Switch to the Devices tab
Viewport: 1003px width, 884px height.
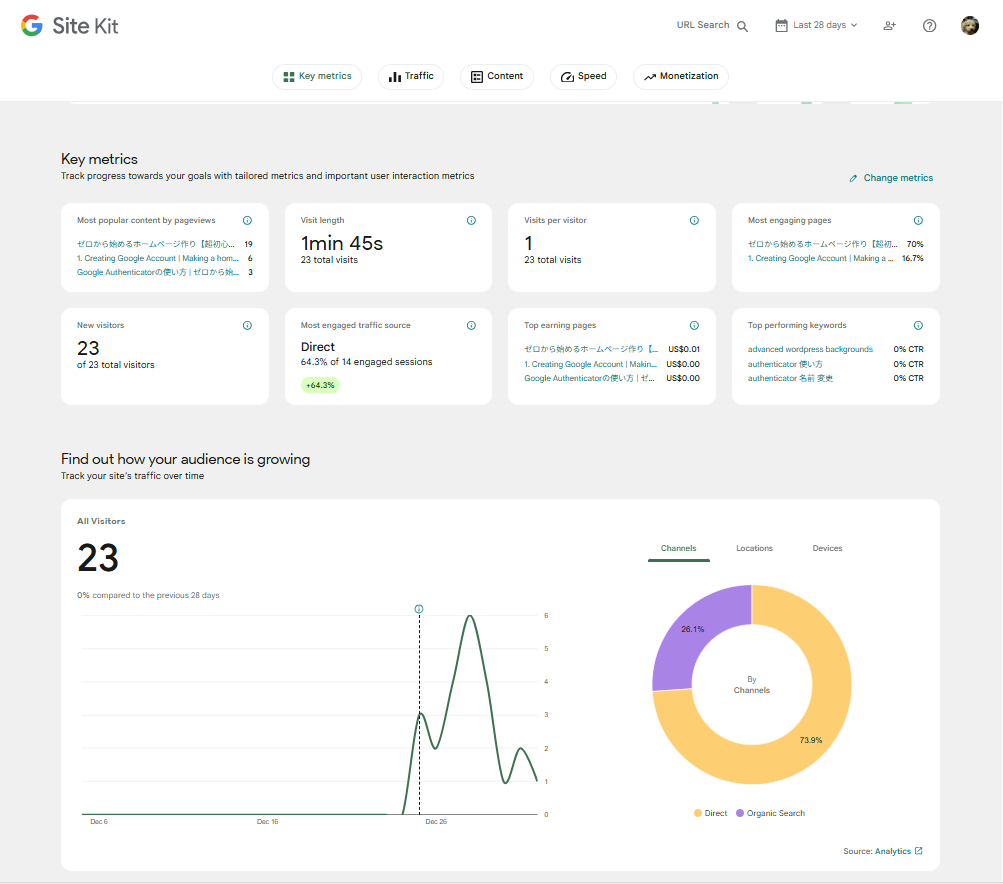827,549
